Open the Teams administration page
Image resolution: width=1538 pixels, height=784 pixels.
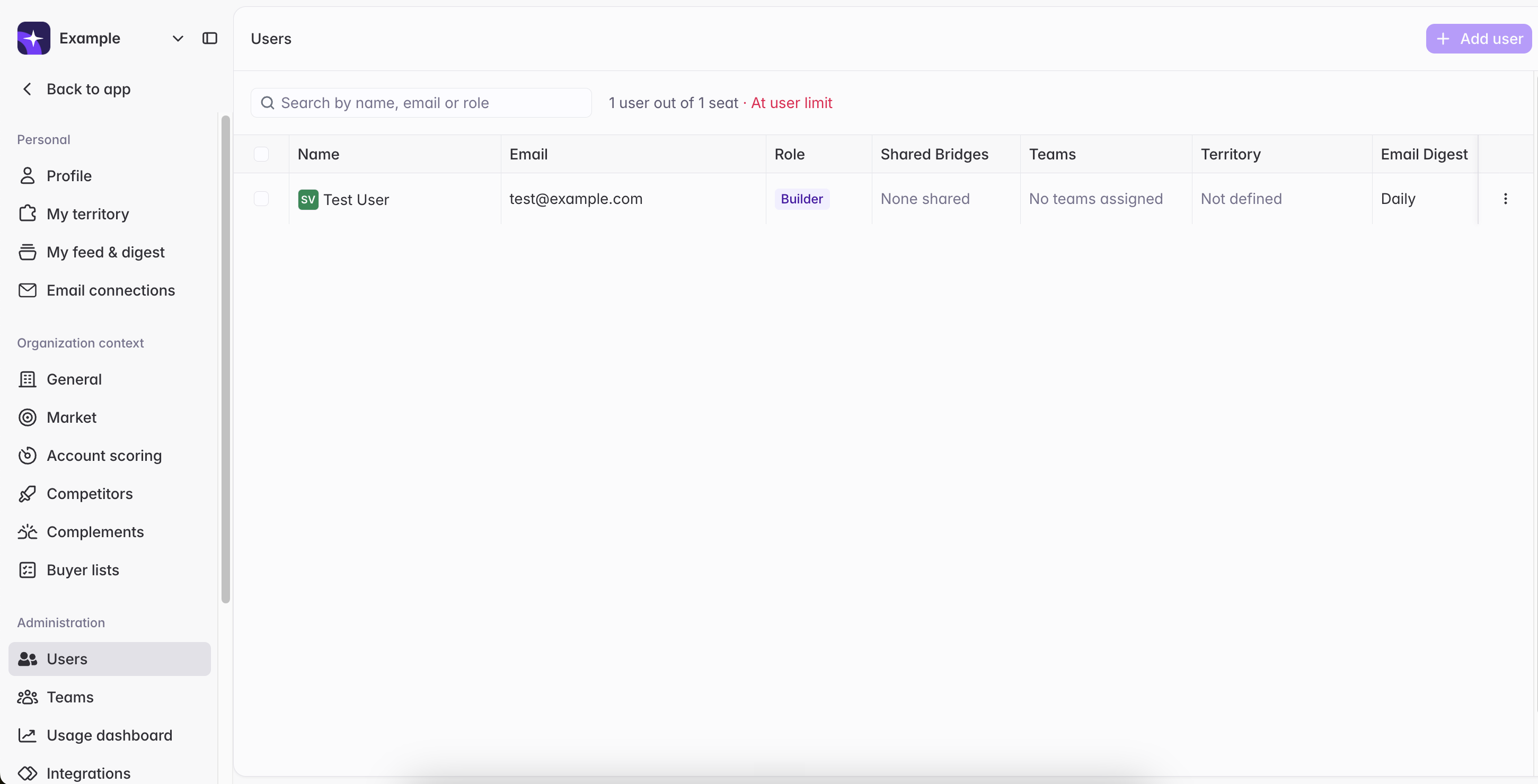[109, 697]
